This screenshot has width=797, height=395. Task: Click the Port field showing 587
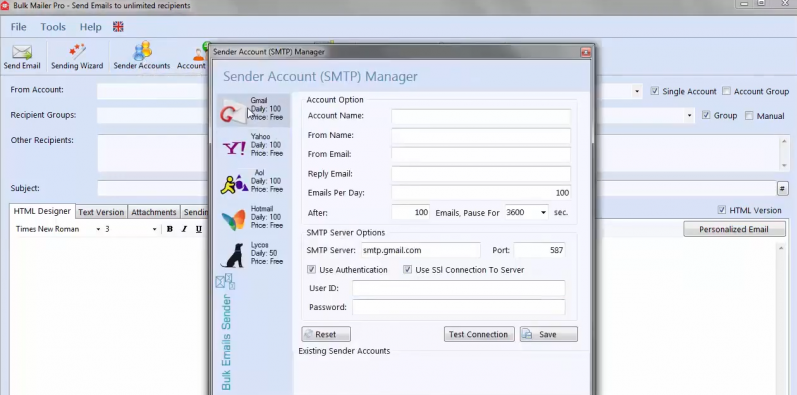(x=539, y=250)
